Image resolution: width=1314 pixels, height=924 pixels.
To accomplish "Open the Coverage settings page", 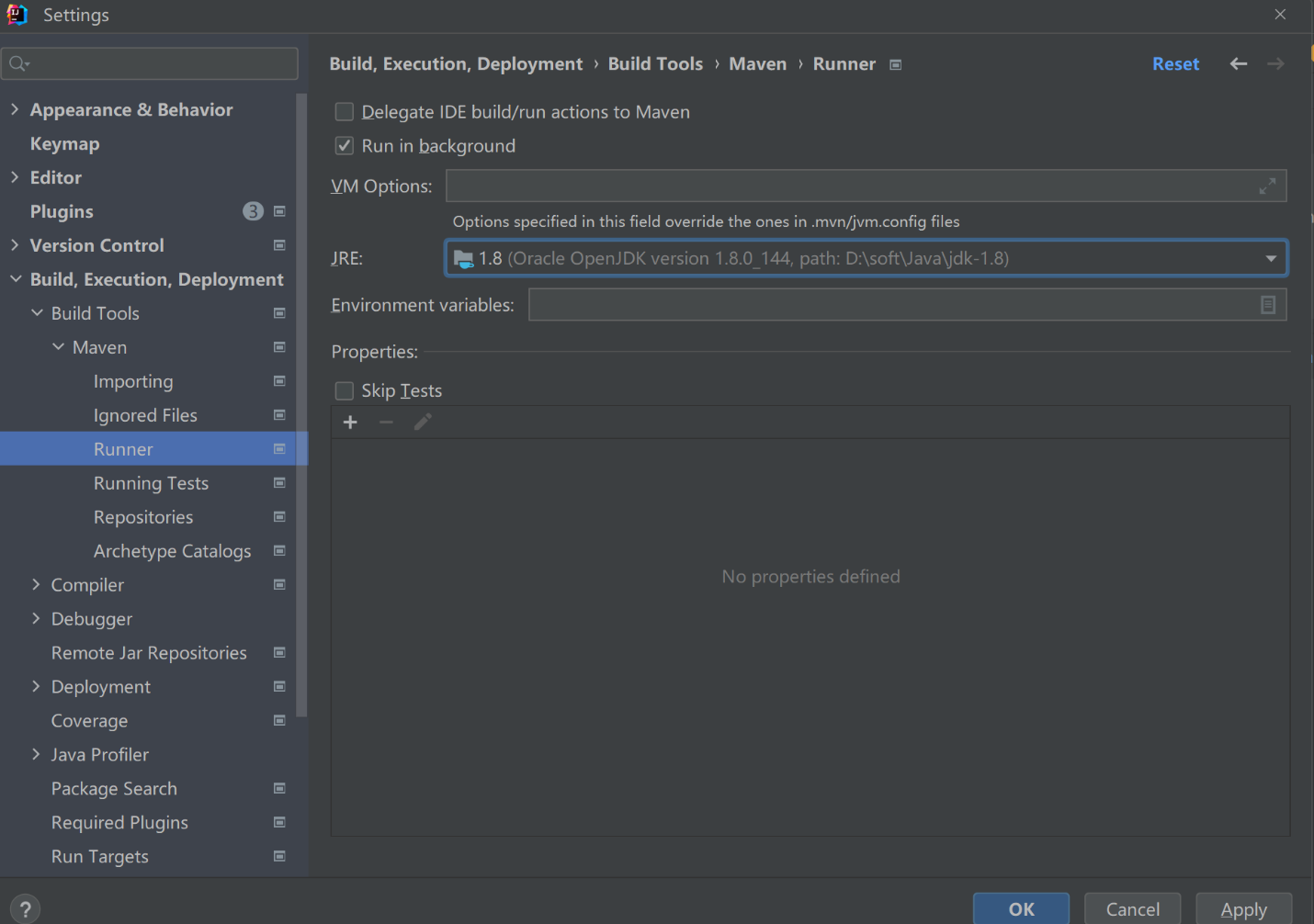I will pos(89,722).
